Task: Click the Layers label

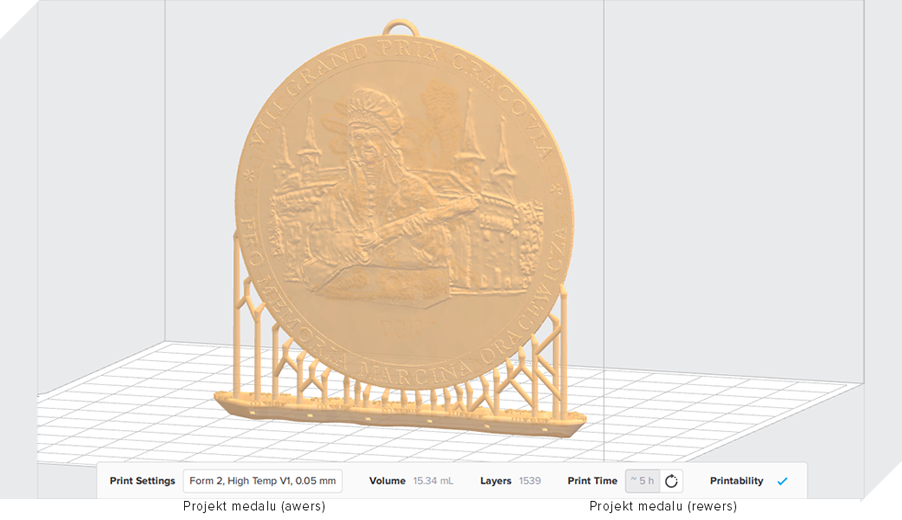Action: point(496,481)
